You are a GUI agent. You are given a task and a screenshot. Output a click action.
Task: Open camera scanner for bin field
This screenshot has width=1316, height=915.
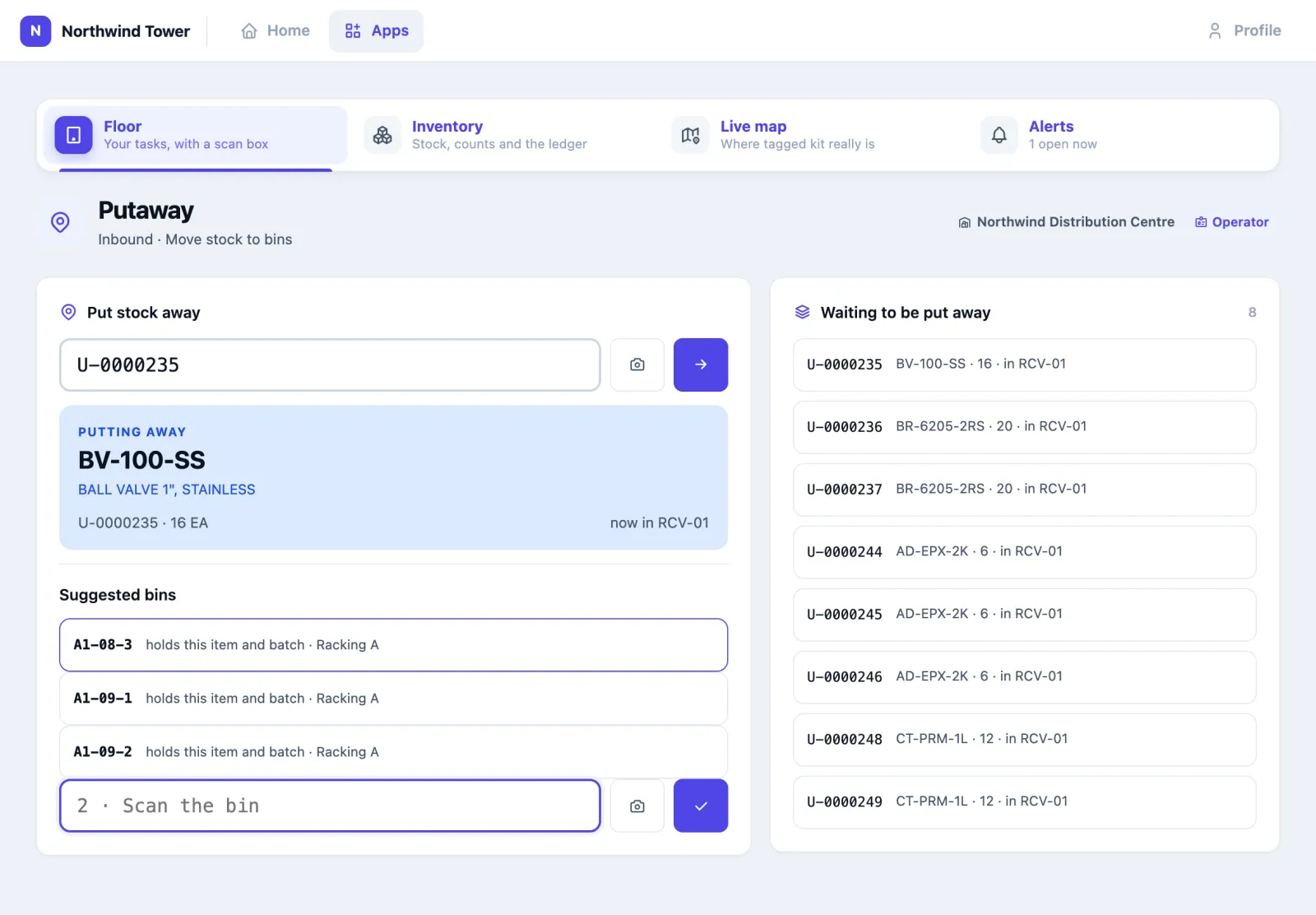pos(637,806)
